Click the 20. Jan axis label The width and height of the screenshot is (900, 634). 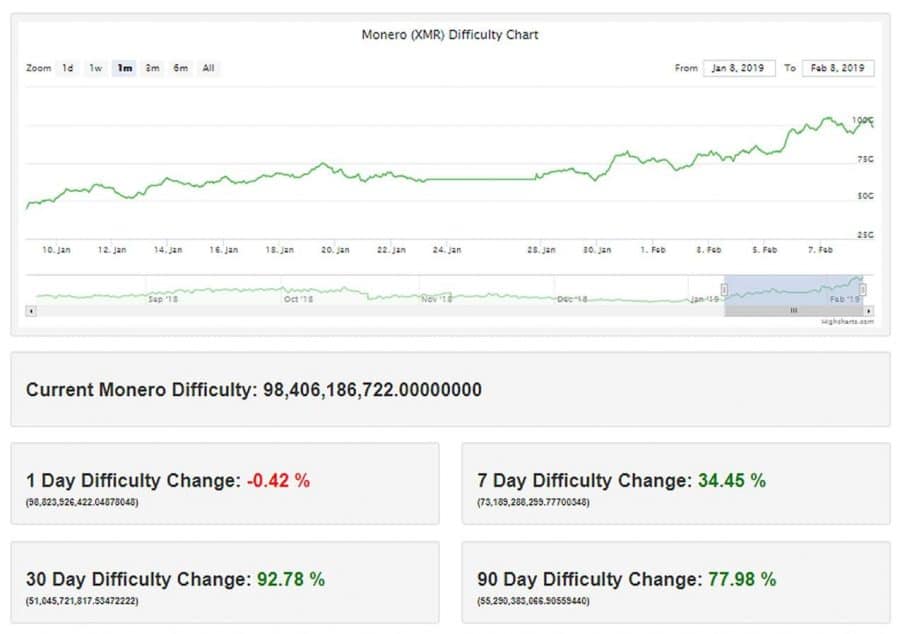pos(335,250)
